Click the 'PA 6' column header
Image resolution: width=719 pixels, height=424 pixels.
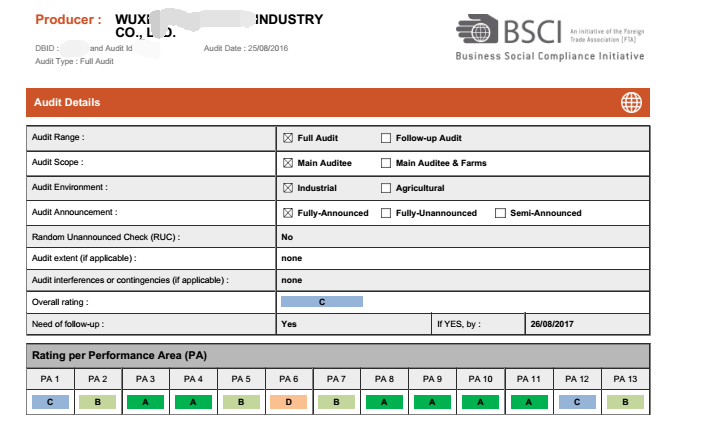[289, 379]
